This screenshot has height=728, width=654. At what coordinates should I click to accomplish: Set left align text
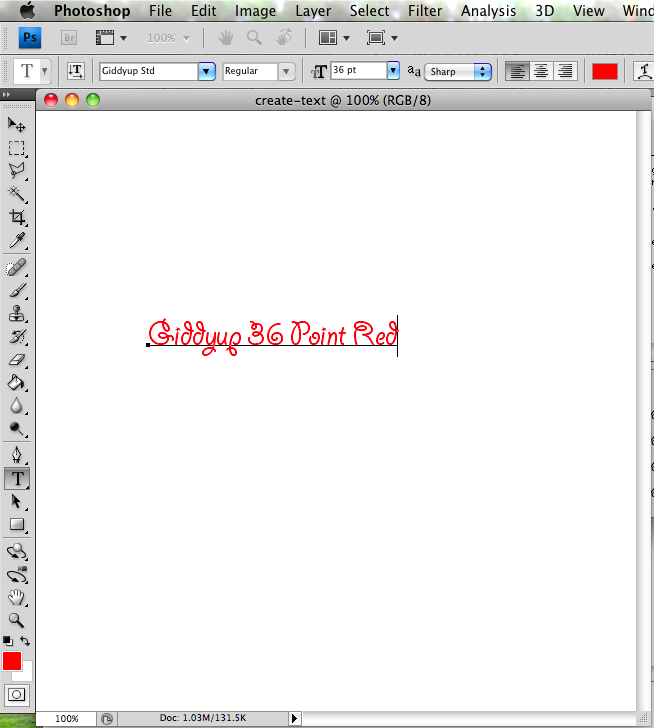pos(517,72)
